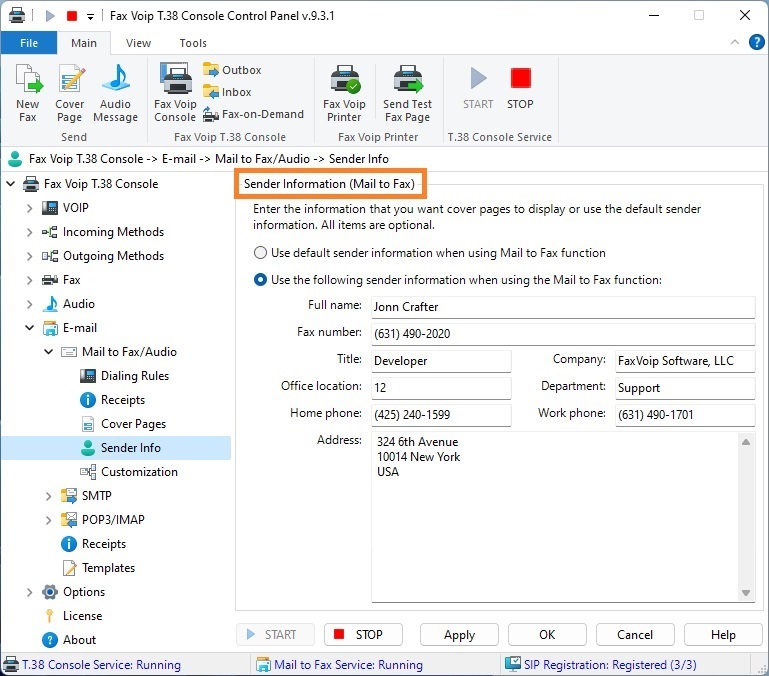
Task: Open the Outbox folder
Action: [x=232, y=70]
